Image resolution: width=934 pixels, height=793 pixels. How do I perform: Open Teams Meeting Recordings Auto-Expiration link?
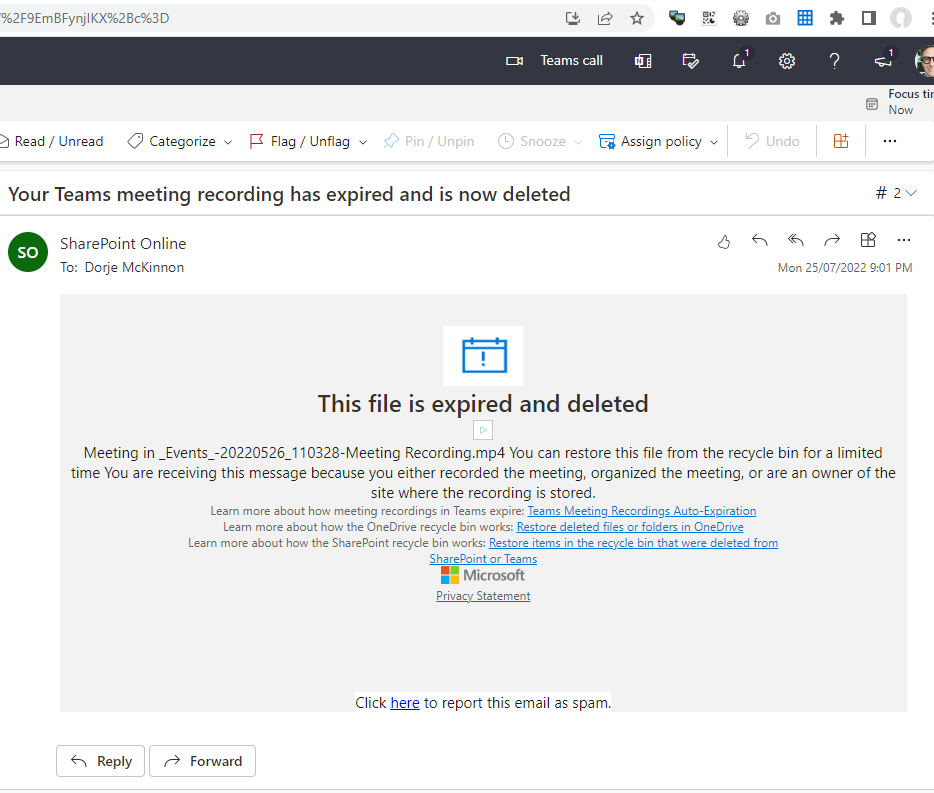[642, 511]
